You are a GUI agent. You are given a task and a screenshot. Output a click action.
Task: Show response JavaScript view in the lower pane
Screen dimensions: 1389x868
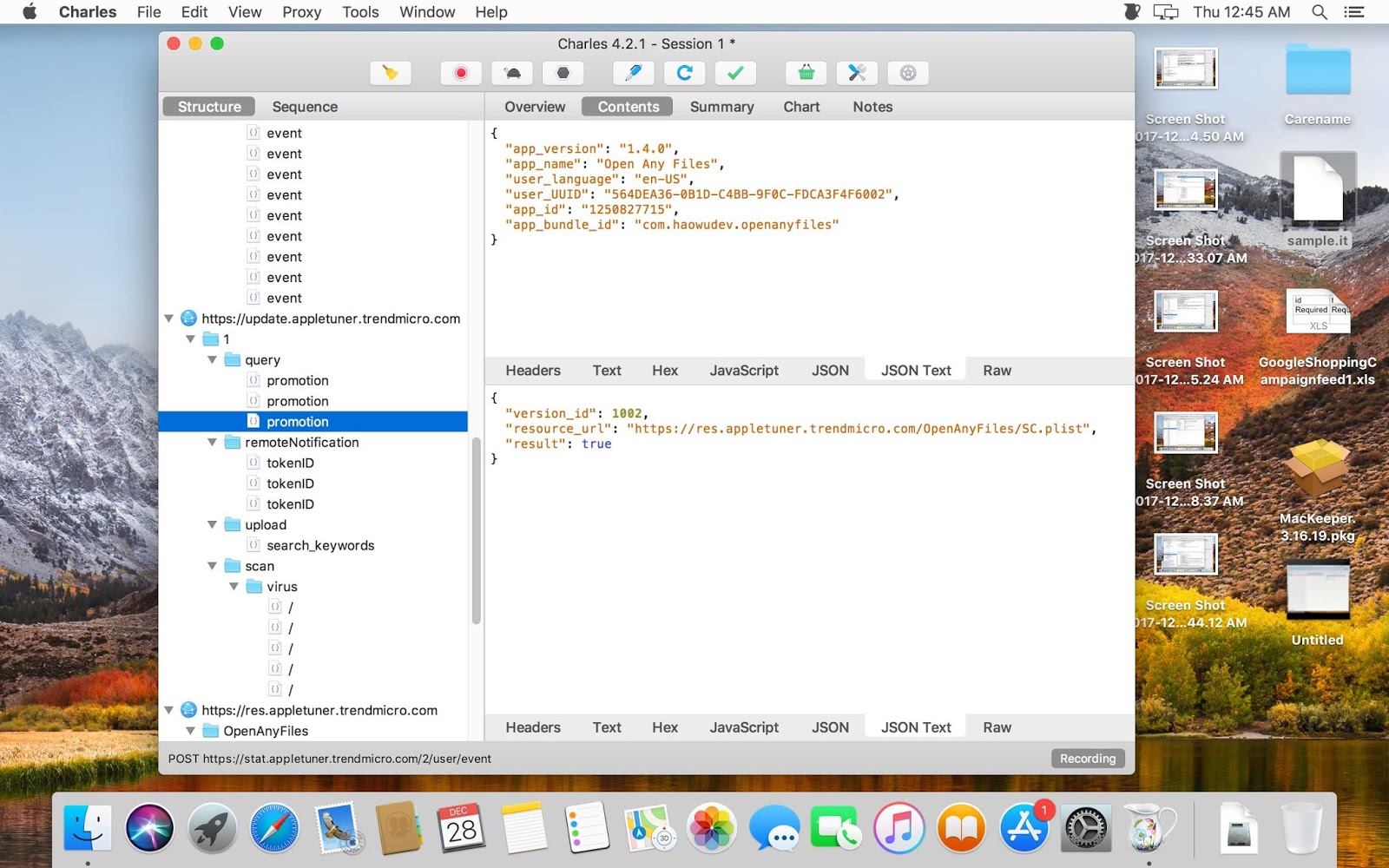(x=744, y=727)
